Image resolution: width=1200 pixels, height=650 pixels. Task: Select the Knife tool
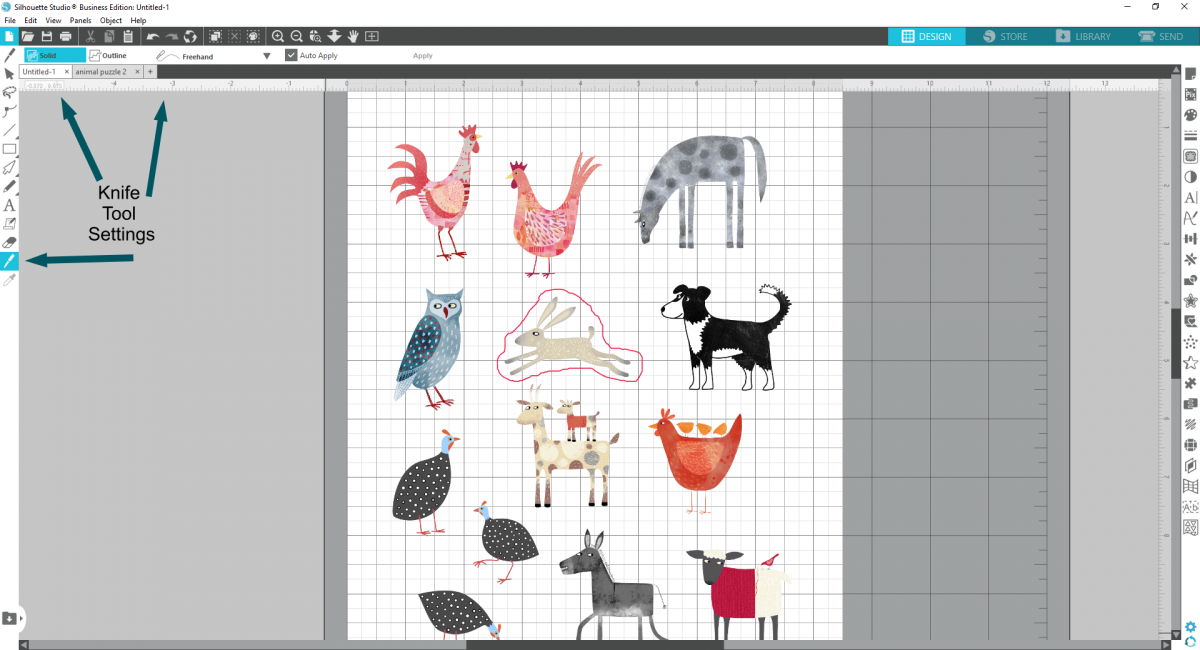pyautogui.click(x=9, y=261)
